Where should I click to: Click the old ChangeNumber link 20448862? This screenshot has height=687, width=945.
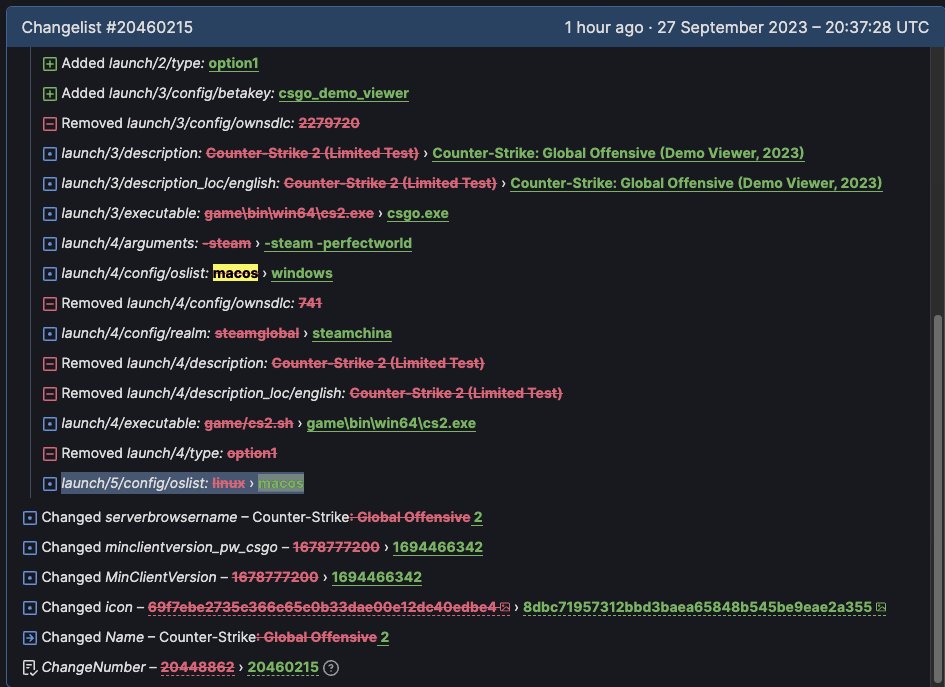tap(197, 667)
